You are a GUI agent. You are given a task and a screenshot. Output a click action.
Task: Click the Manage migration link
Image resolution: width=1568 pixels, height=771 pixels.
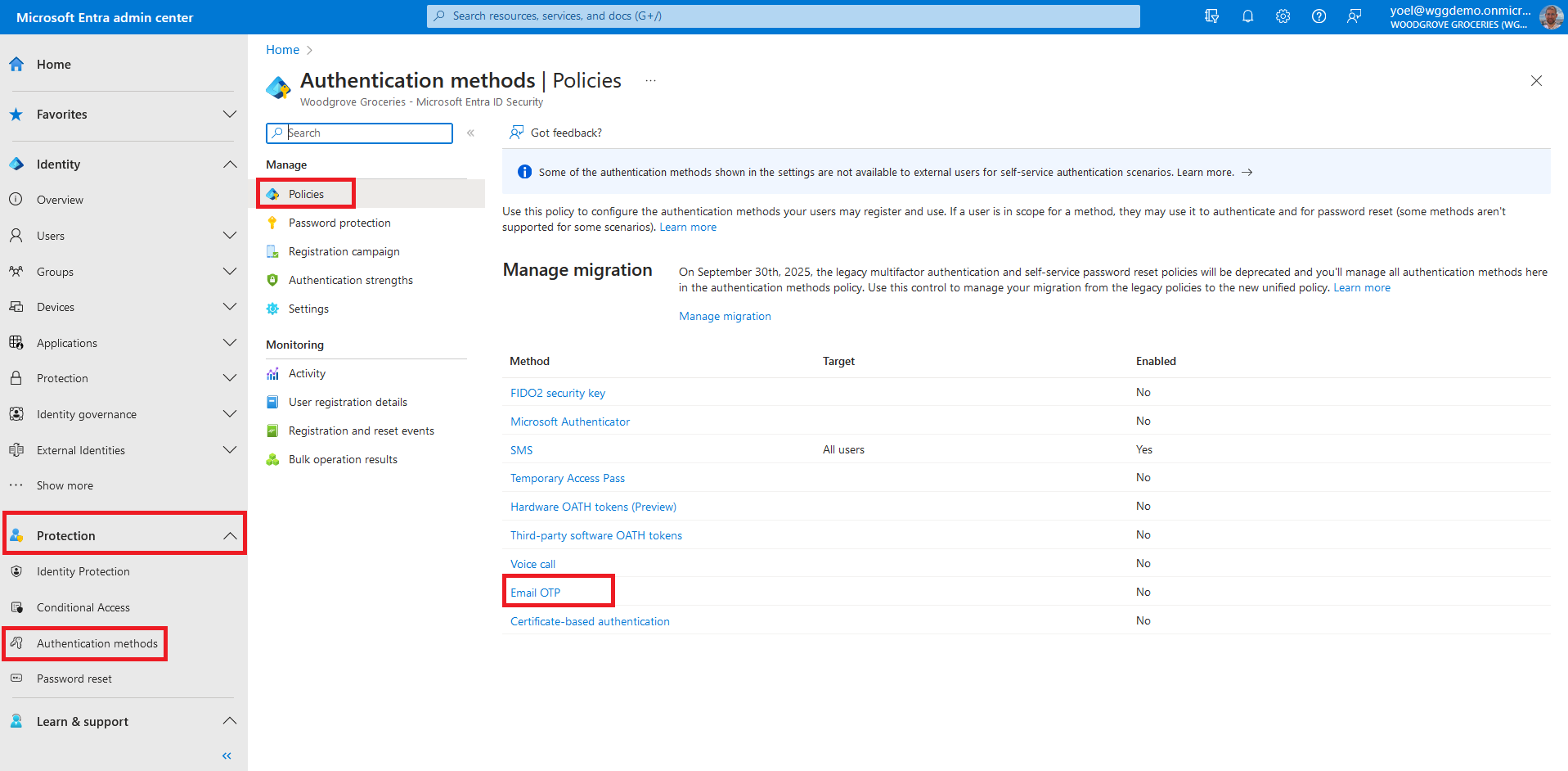click(x=725, y=316)
